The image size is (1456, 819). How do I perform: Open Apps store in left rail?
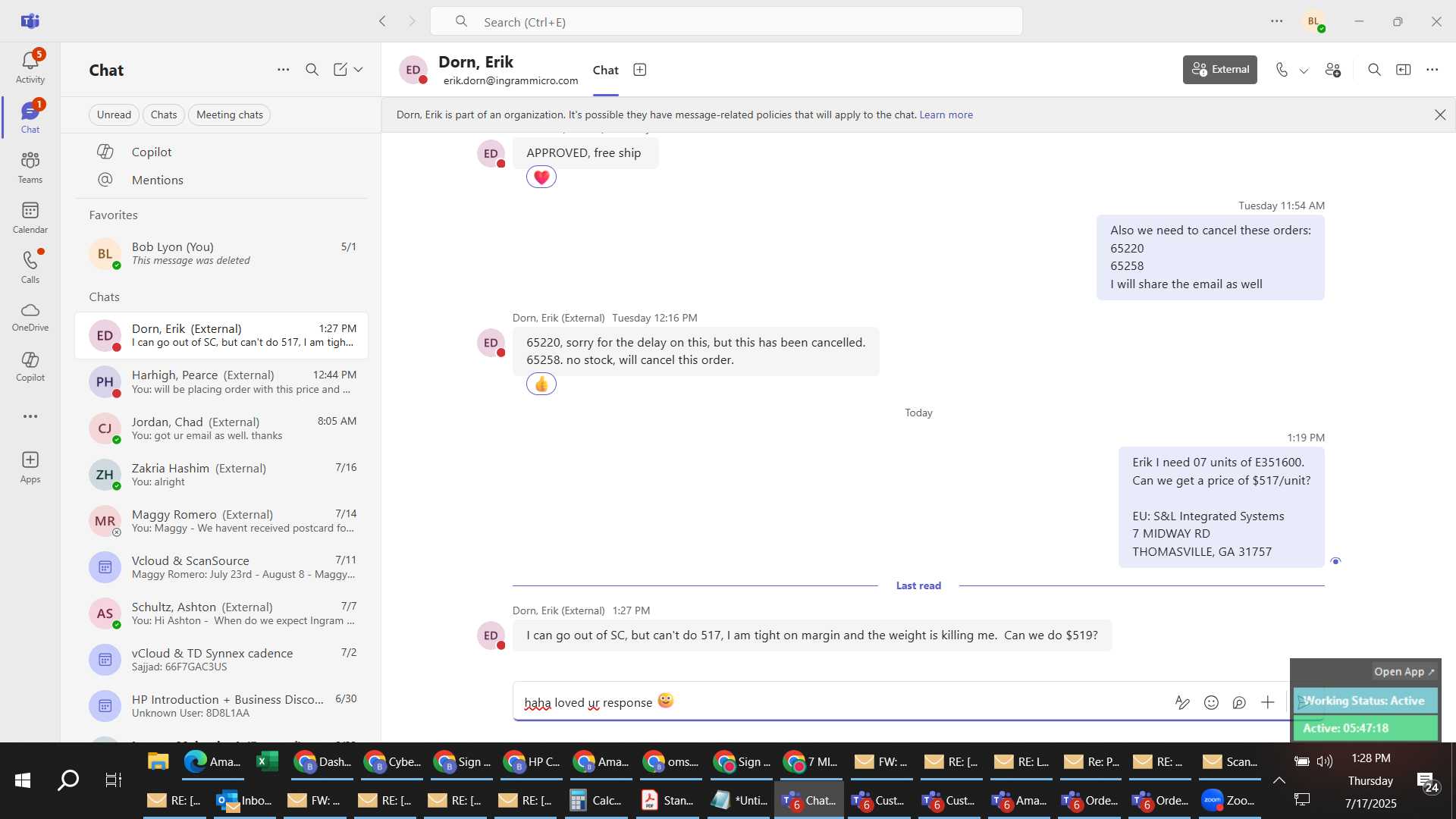click(x=30, y=467)
